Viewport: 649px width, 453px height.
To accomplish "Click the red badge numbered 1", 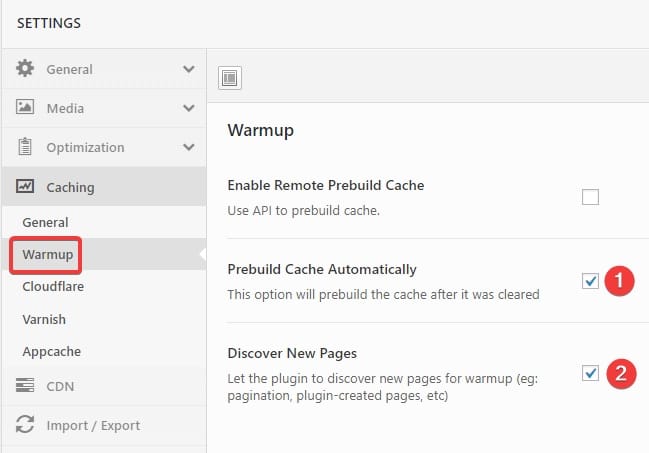I will point(621,281).
